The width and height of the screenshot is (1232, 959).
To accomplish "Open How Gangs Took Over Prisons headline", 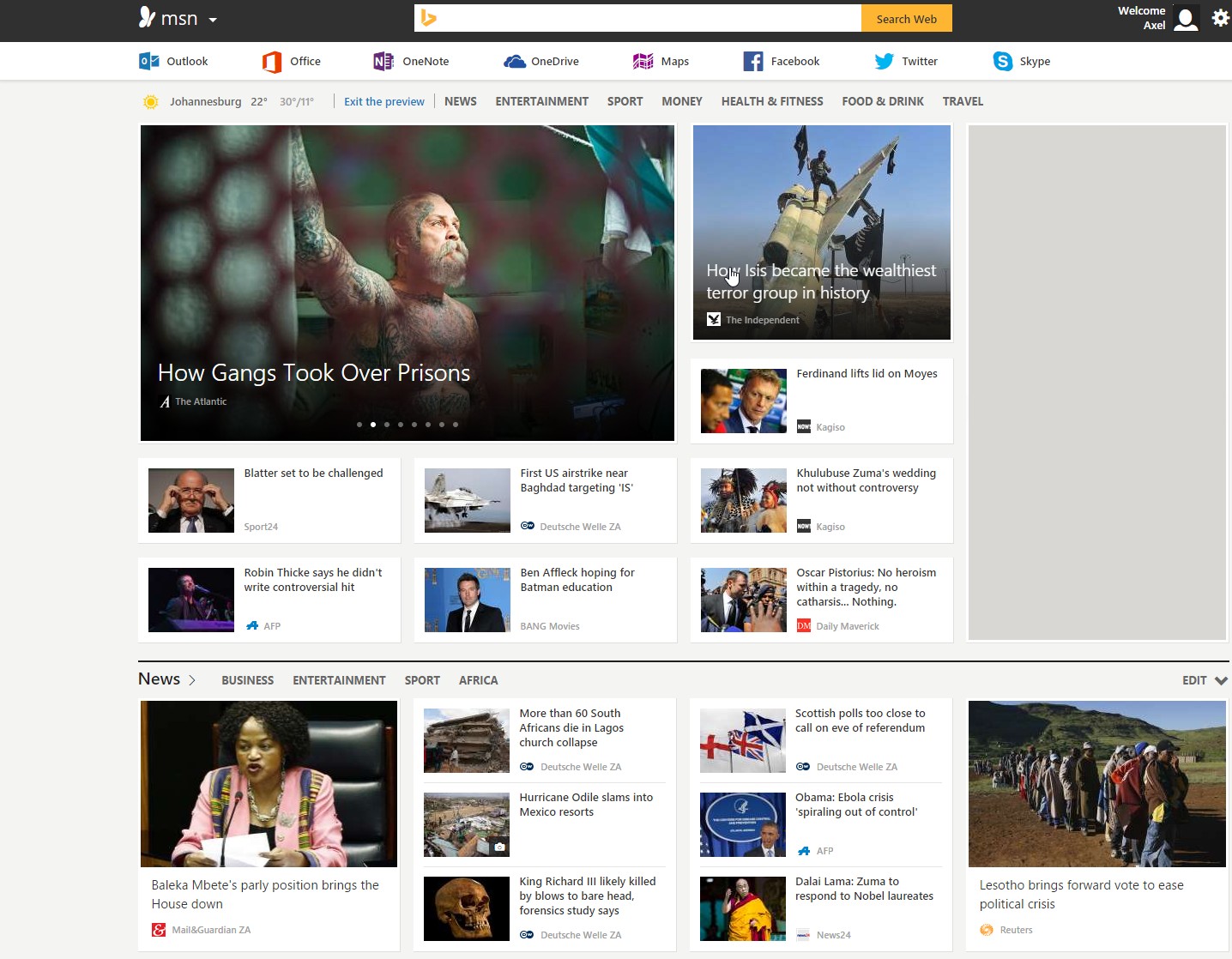I will coord(314,372).
